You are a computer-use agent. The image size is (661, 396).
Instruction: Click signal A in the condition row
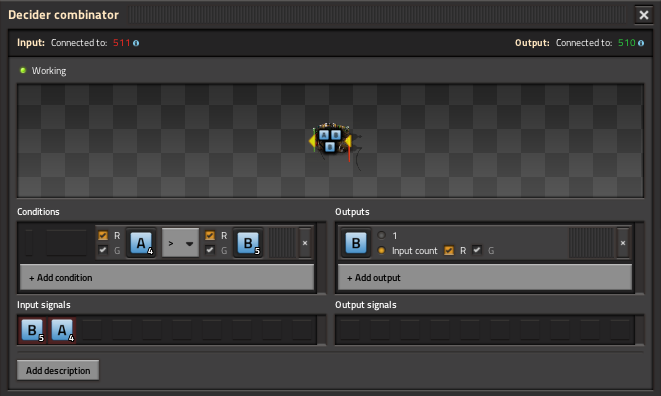(x=141, y=243)
